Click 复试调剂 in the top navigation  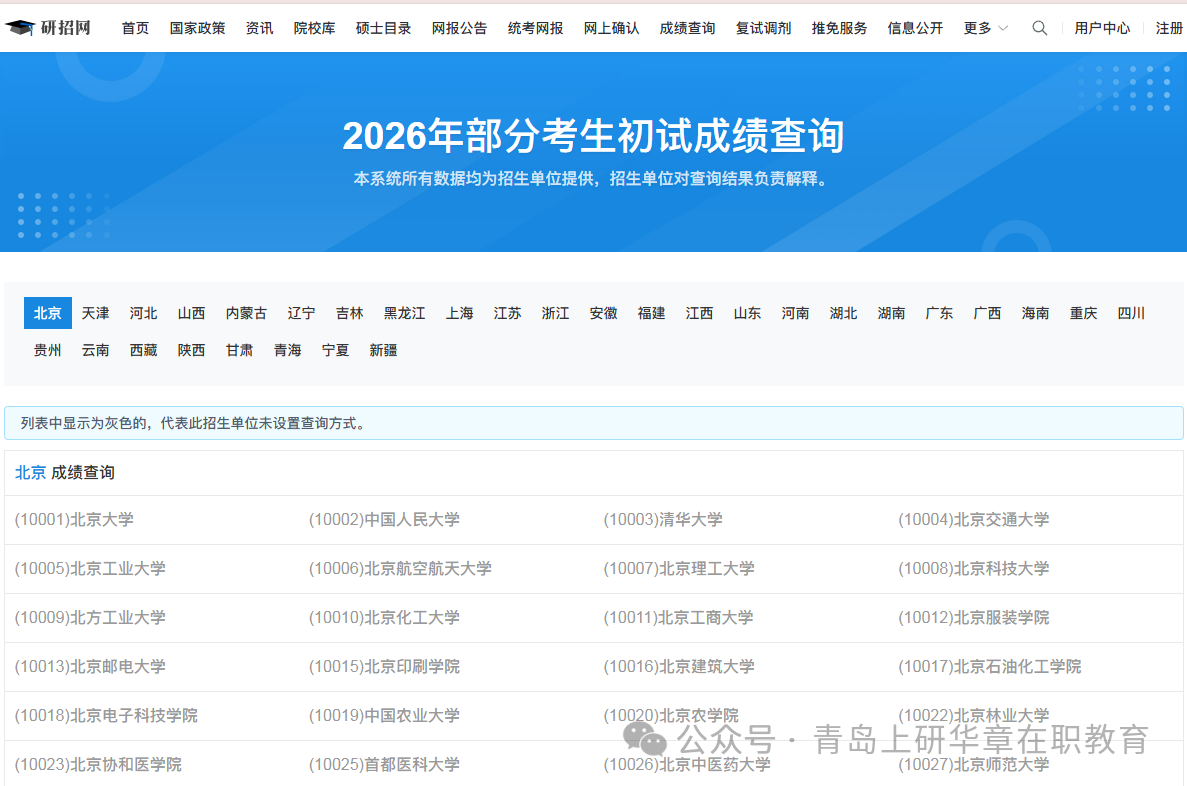(763, 28)
